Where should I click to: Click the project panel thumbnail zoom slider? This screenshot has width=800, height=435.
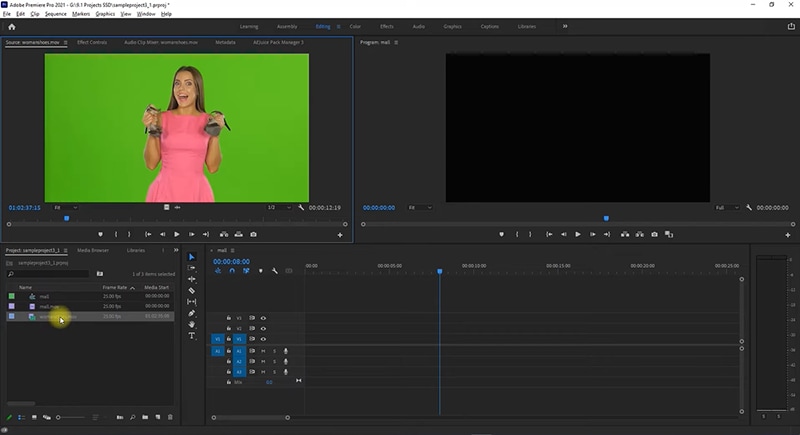pyautogui.click(x=60, y=417)
